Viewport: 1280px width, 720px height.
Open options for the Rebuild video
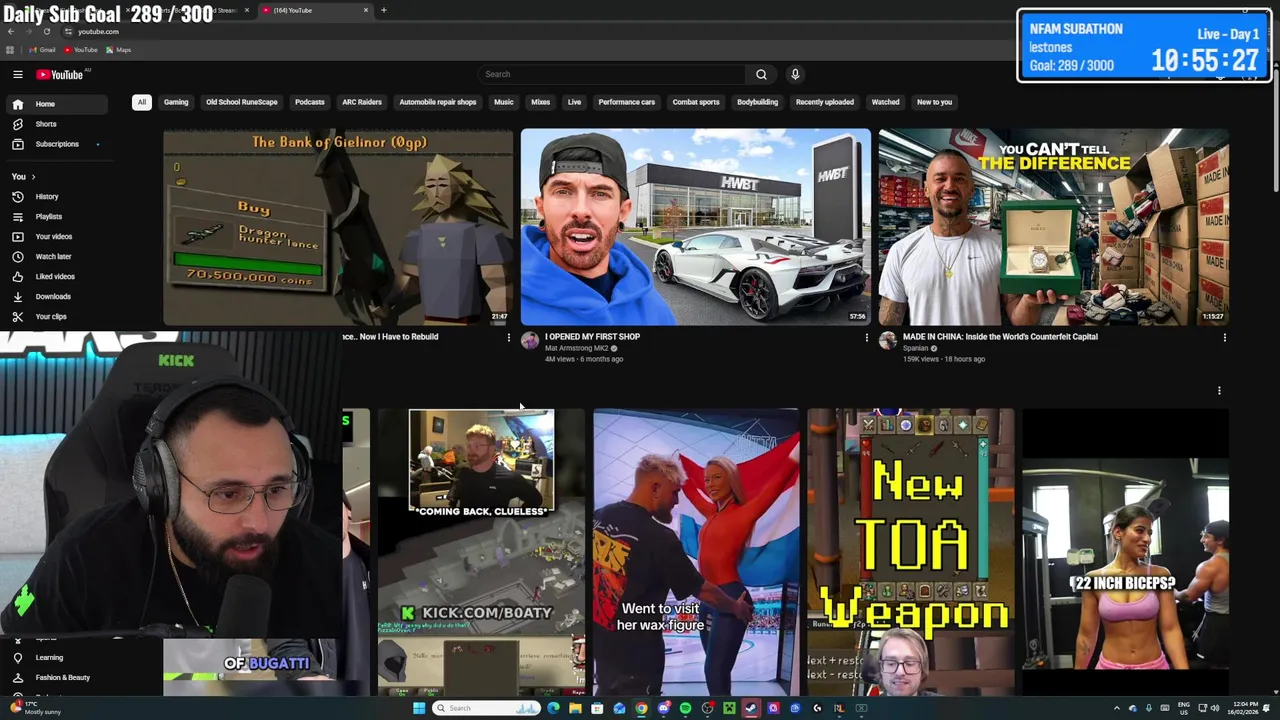[x=509, y=338]
